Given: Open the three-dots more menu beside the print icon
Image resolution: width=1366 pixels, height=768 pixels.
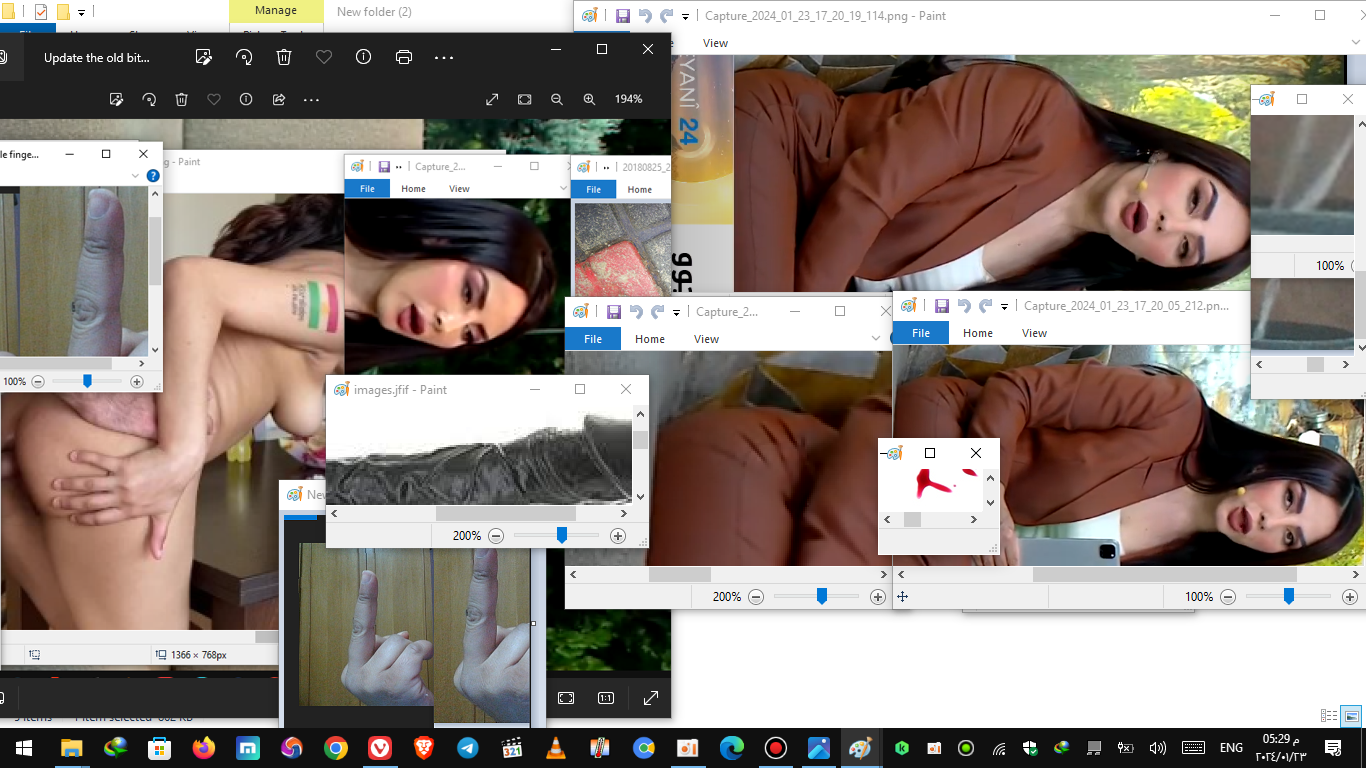Looking at the screenshot, I should [444, 57].
